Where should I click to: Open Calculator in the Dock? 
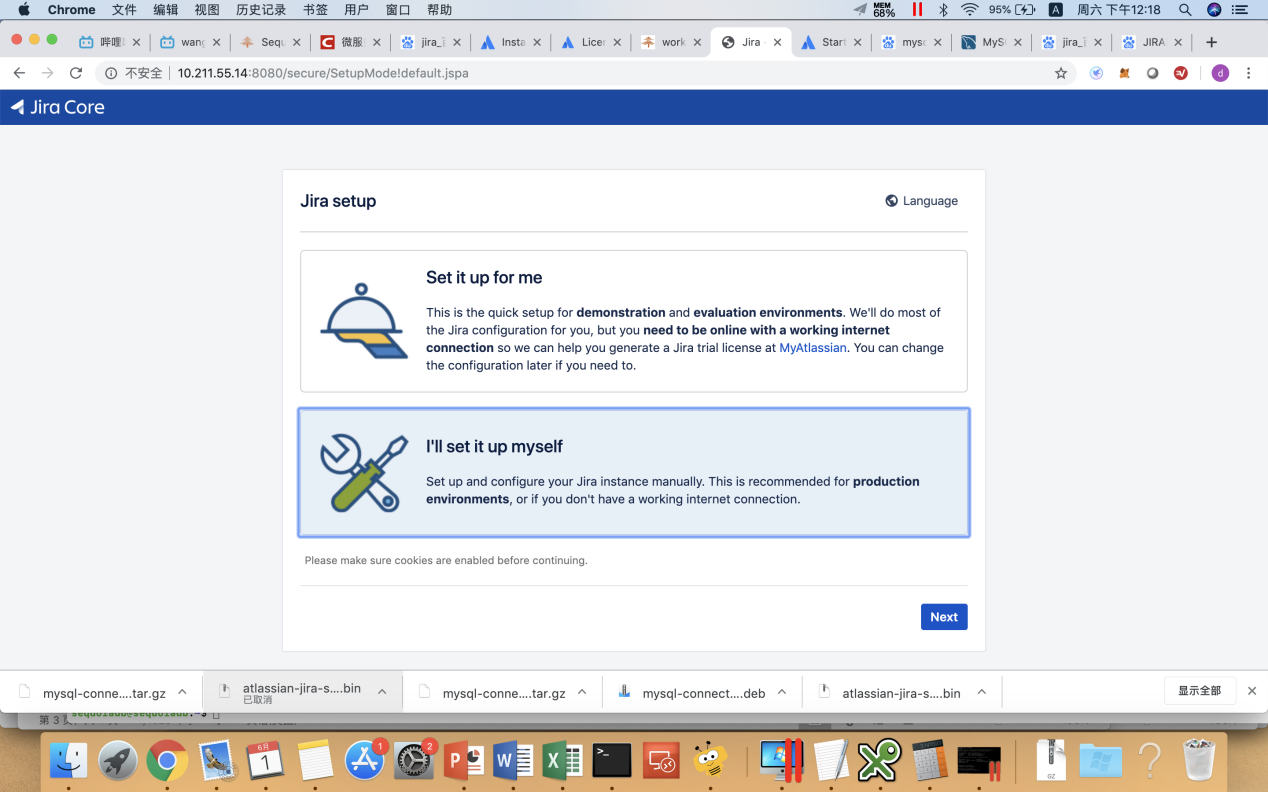(x=930, y=762)
